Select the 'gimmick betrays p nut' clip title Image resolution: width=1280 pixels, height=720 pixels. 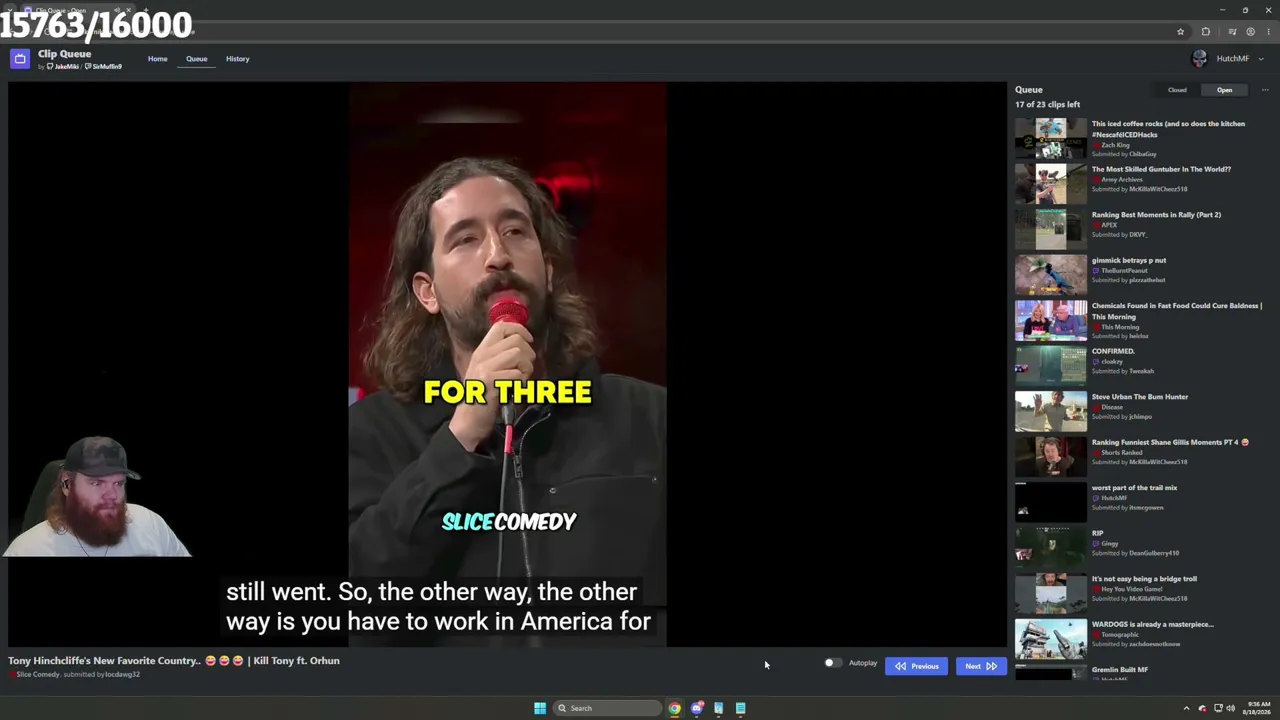1129,260
